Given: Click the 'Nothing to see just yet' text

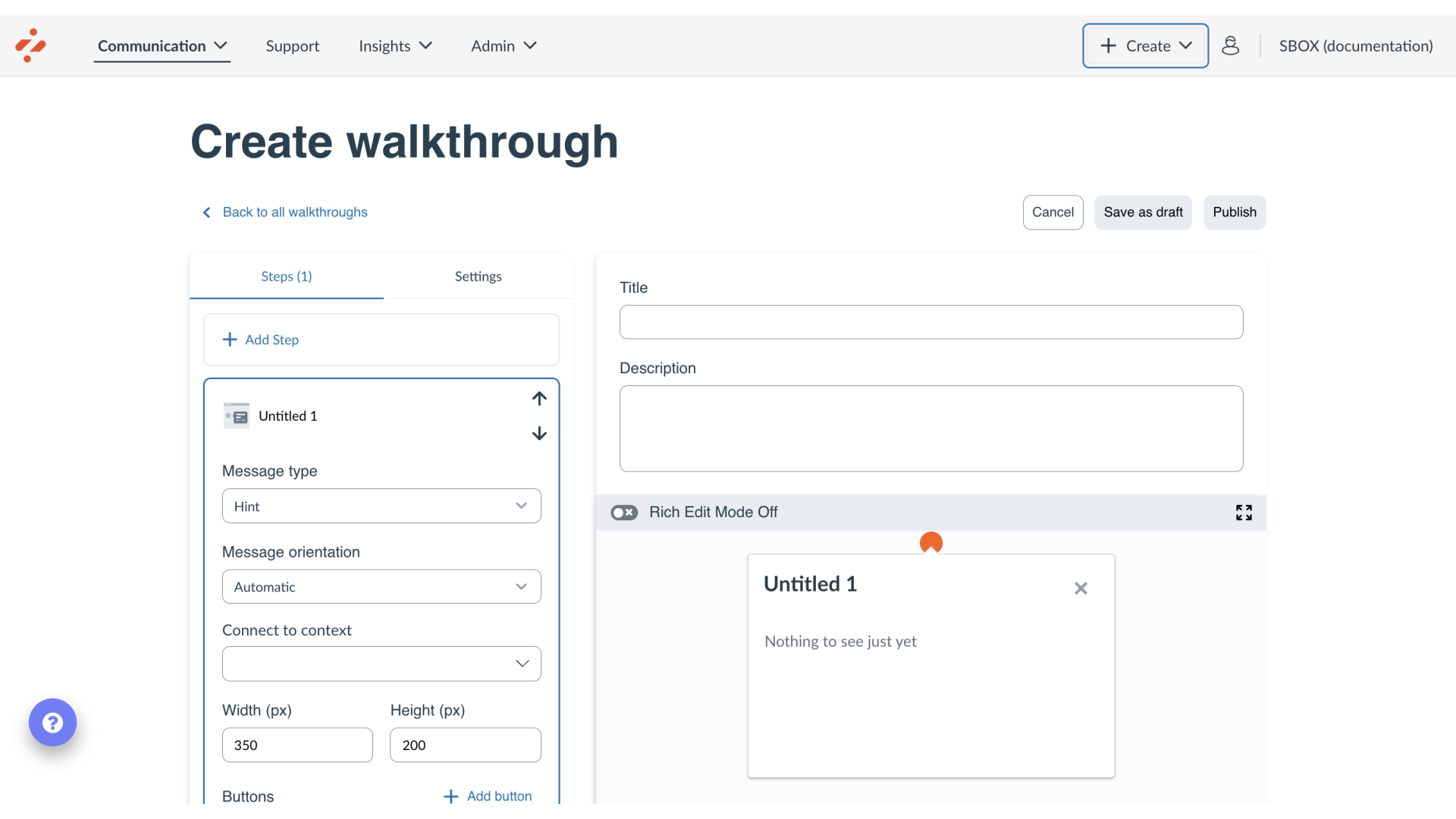Looking at the screenshot, I should (840, 642).
